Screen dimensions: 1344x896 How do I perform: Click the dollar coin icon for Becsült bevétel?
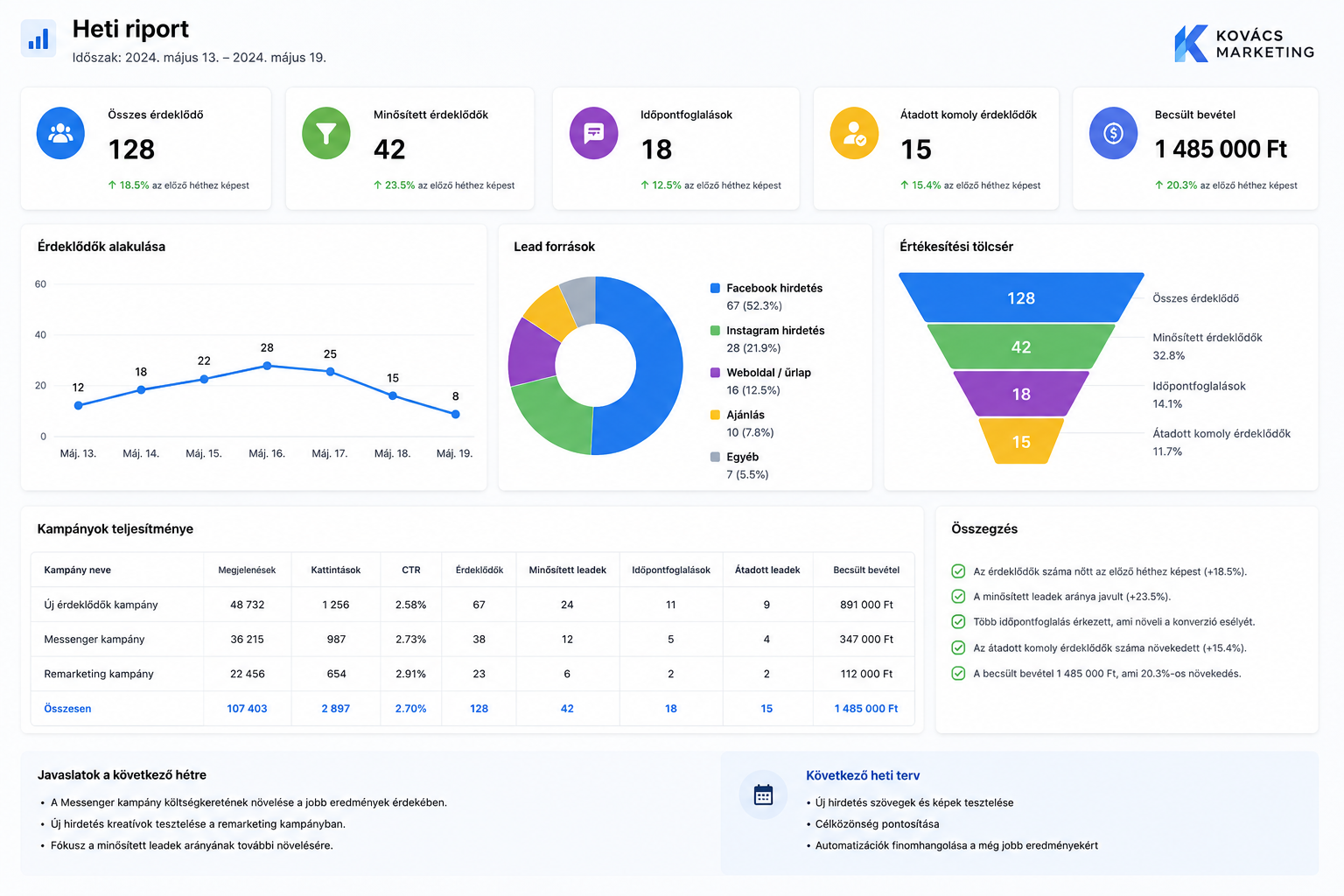pyautogui.click(x=1113, y=133)
